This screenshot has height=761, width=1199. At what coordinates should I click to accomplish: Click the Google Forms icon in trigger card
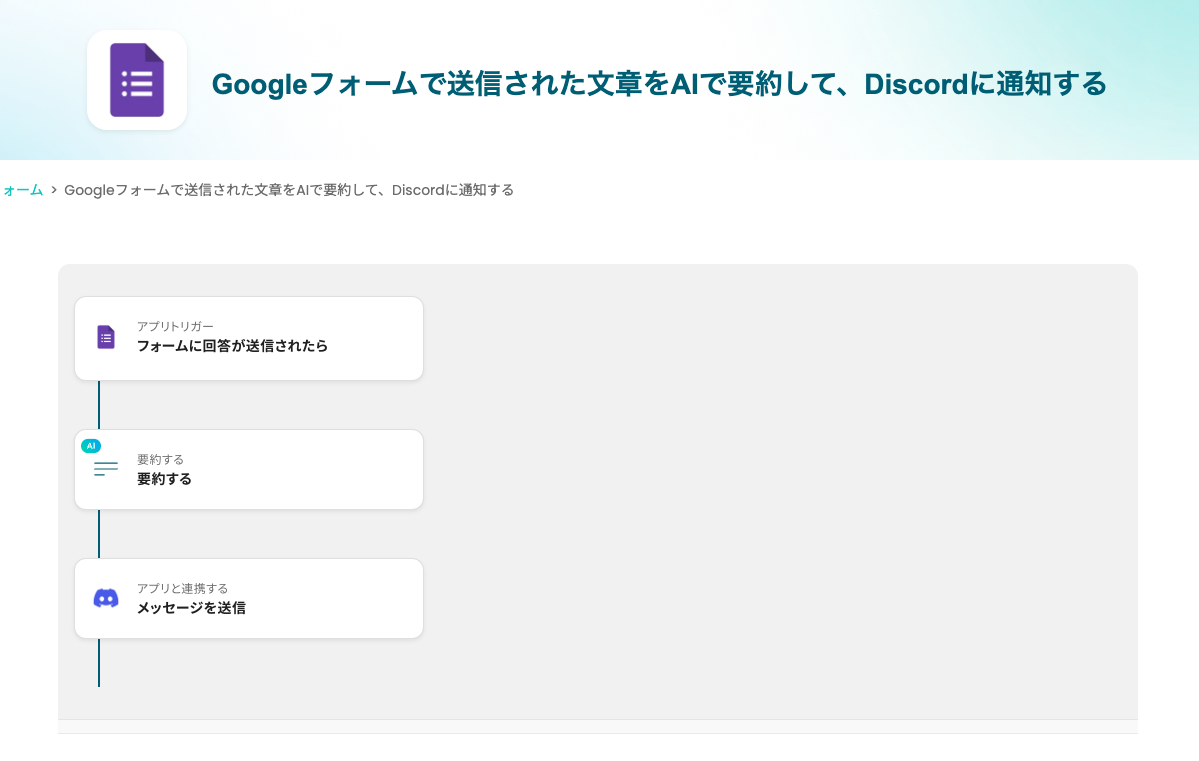click(x=106, y=337)
